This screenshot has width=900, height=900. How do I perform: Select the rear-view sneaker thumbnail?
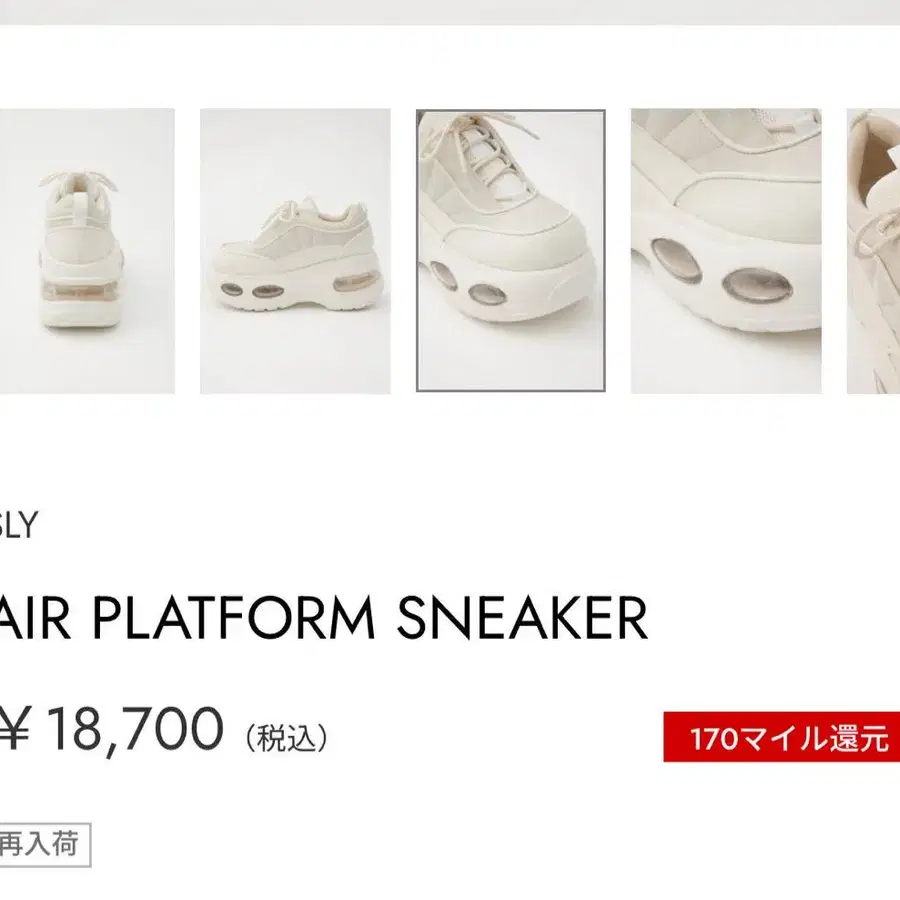[x=87, y=251]
